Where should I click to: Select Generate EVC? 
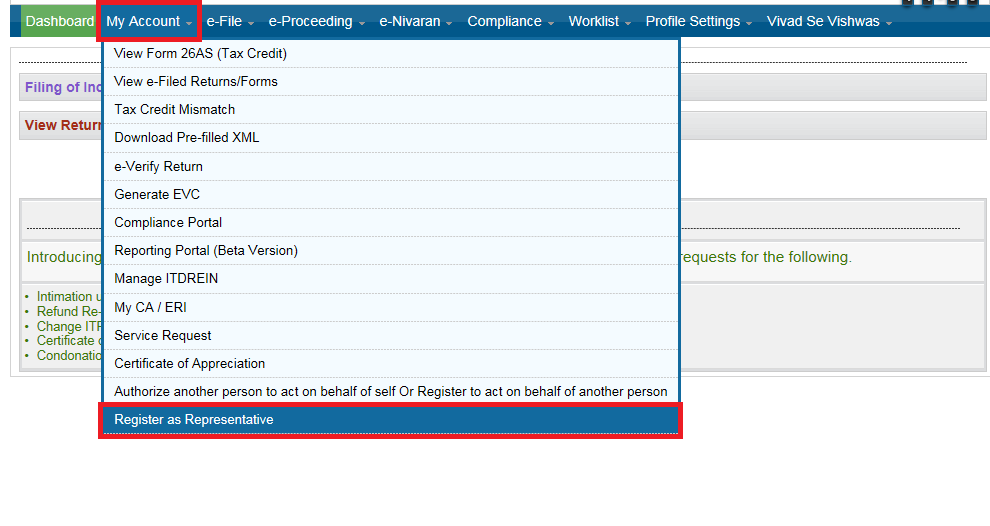pos(391,194)
